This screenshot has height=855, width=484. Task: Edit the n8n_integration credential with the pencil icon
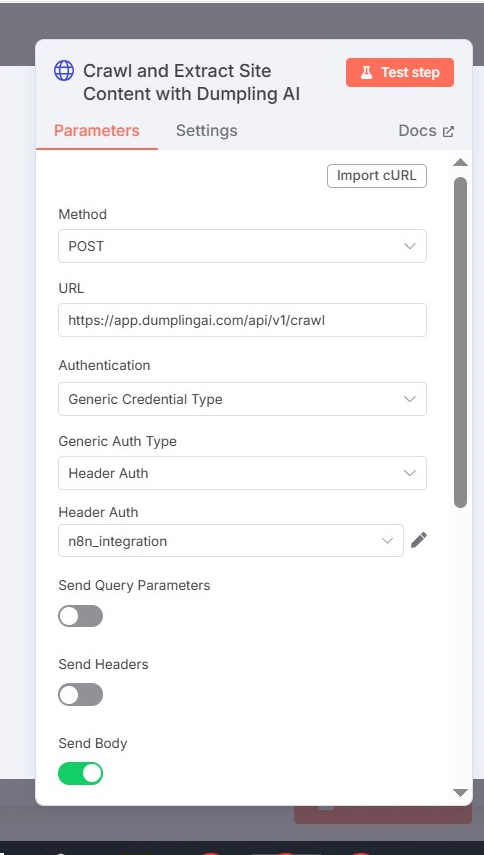click(419, 540)
